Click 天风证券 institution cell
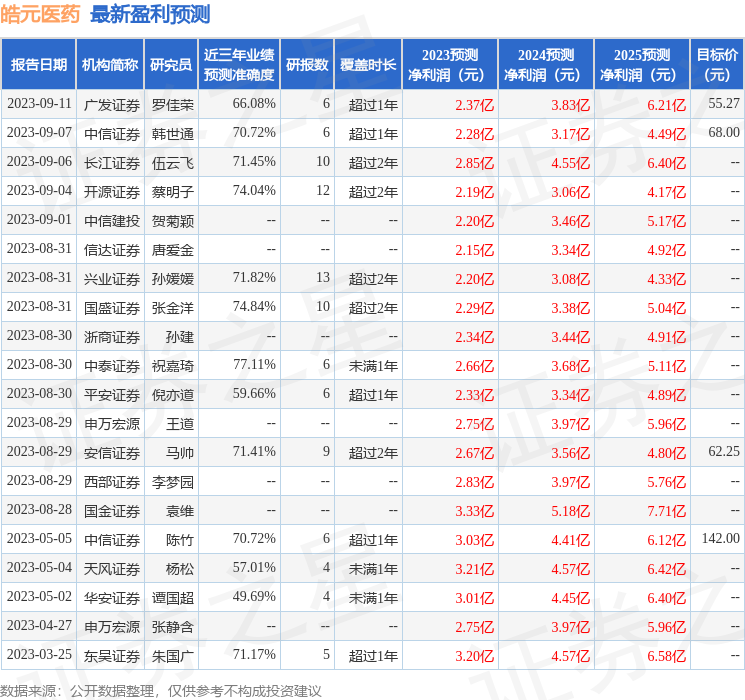The width and height of the screenshot is (745, 700). coord(112,569)
